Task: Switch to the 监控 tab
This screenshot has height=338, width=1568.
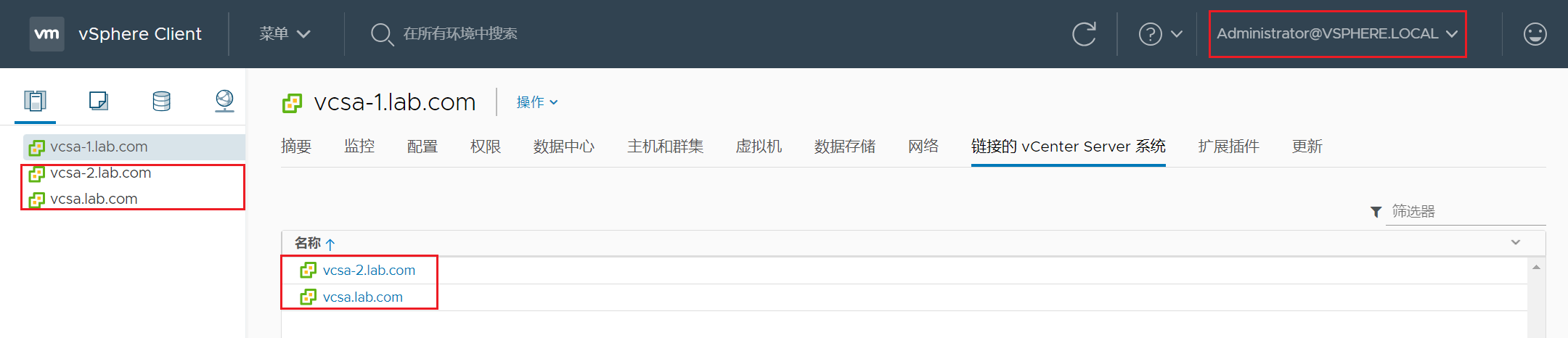Action: 359,147
